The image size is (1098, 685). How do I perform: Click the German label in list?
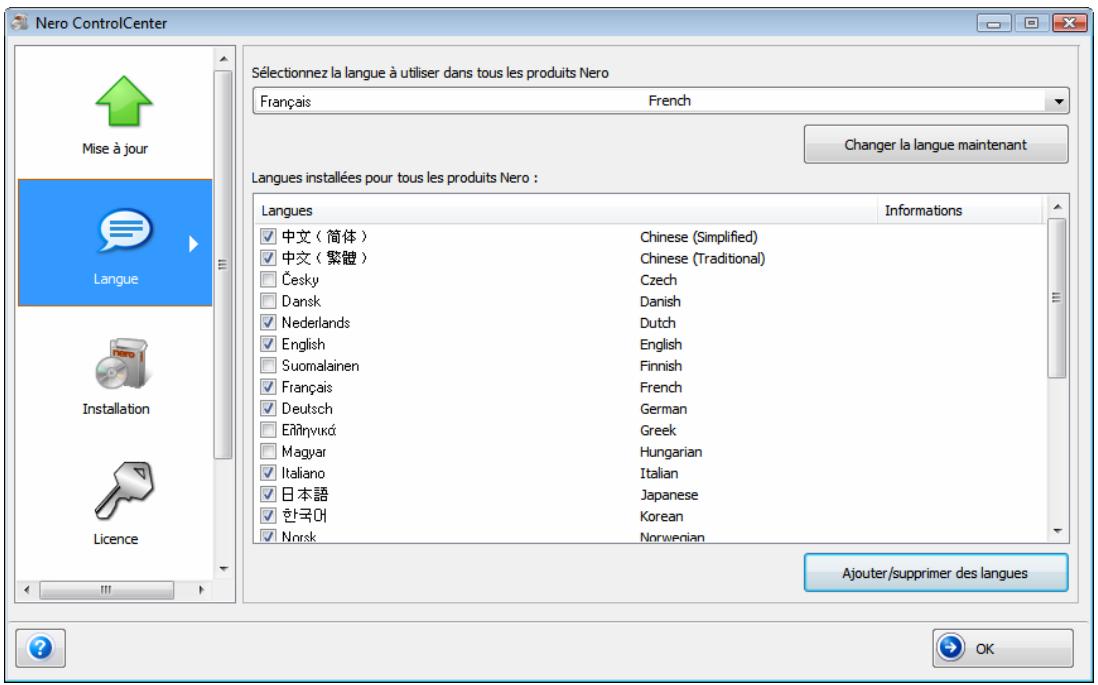[663, 408]
